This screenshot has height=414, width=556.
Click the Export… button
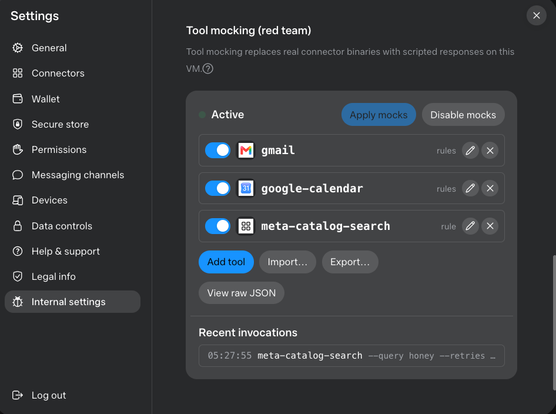[350, 262]
